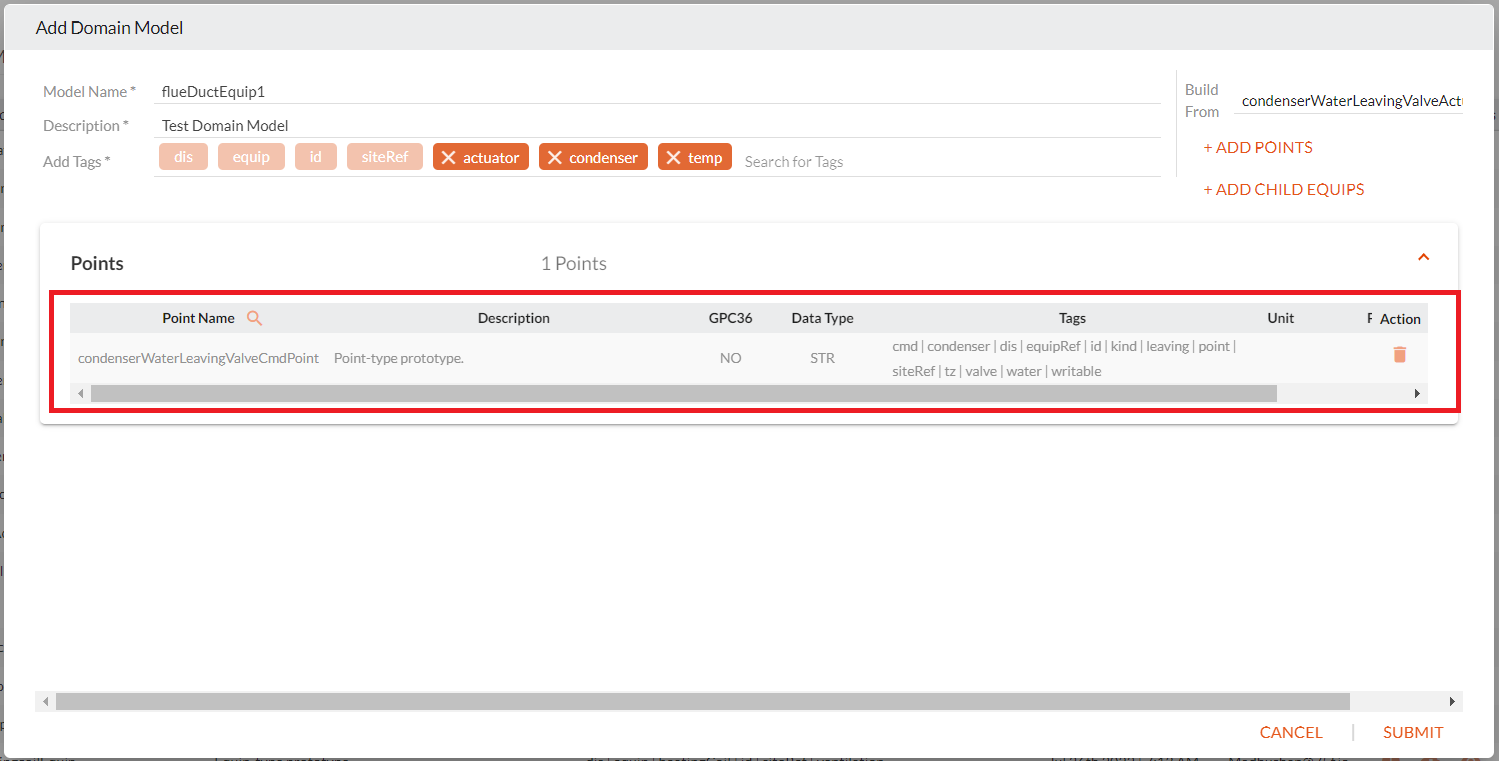Click the GPC36 column header
The height and width of the screenshot is (762, 1499).
pyautogui.click(x=730, y=318)
